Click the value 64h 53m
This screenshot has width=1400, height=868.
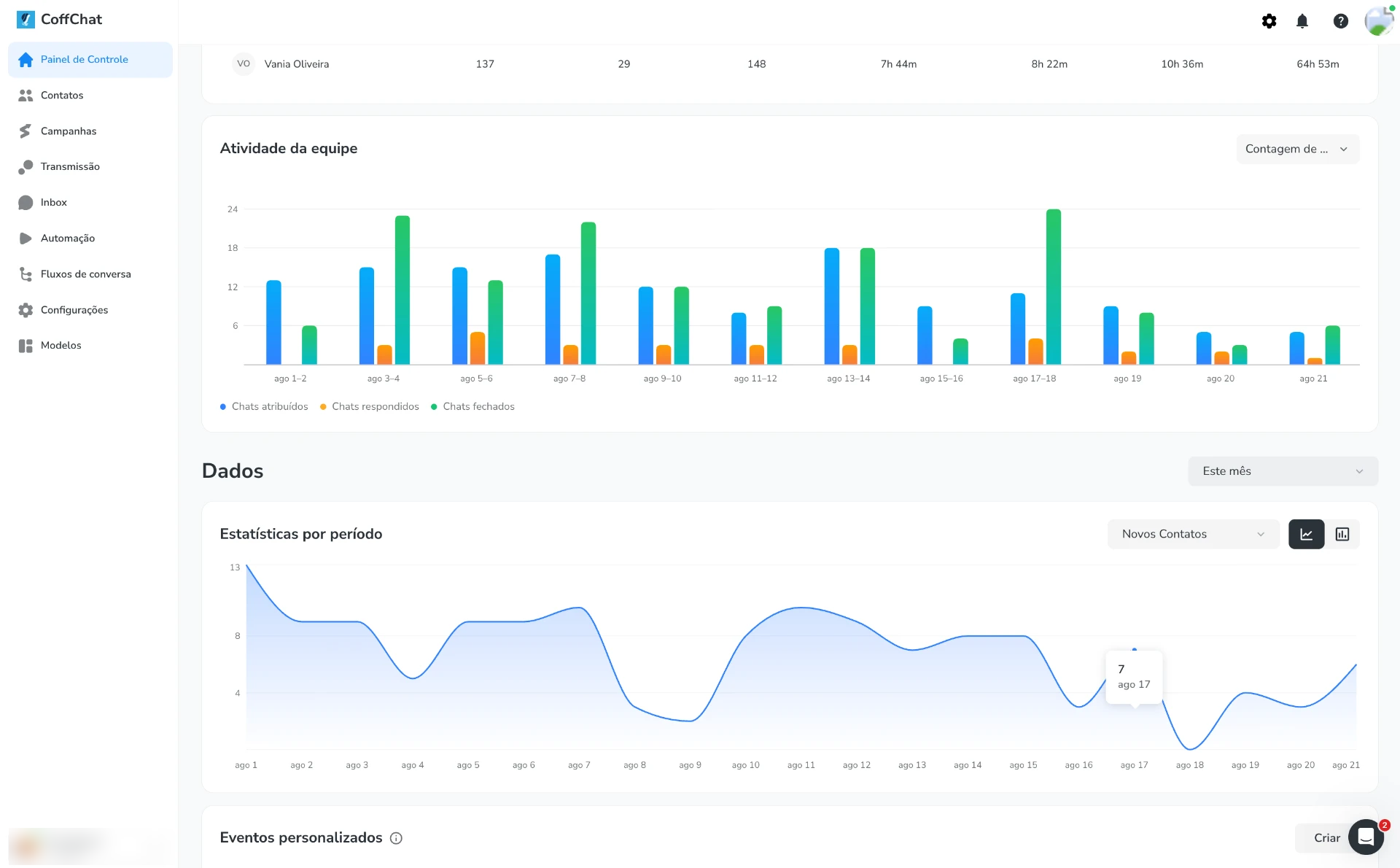1318,64
